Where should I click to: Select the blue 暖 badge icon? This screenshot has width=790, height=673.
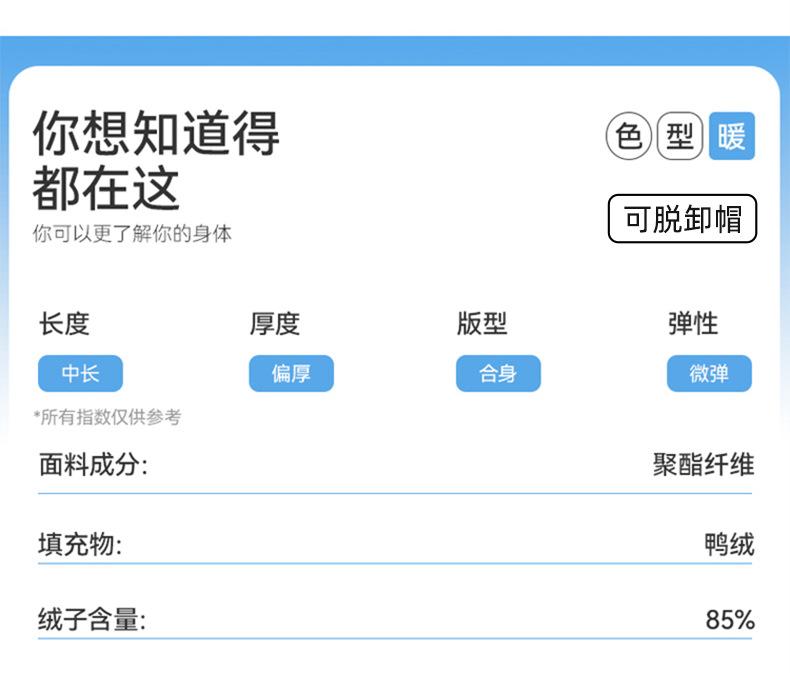tap(732, 136)
